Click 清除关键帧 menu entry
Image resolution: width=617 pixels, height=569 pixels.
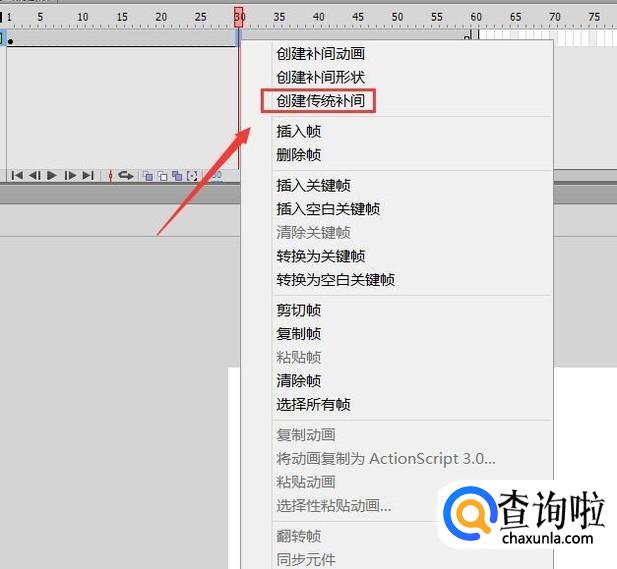(x=313, y=232)
